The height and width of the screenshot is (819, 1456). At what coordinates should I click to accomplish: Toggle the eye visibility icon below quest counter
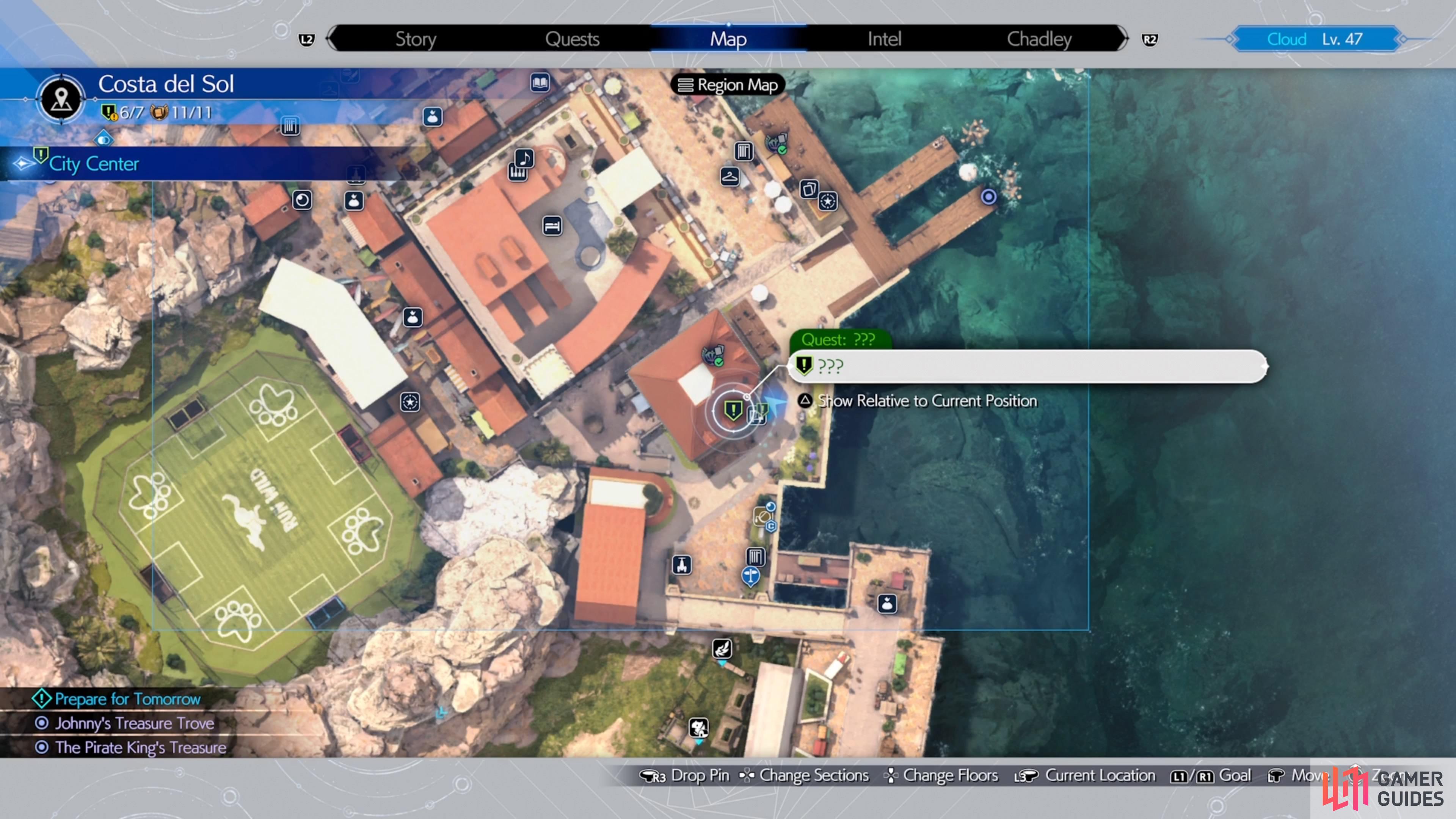104,139
